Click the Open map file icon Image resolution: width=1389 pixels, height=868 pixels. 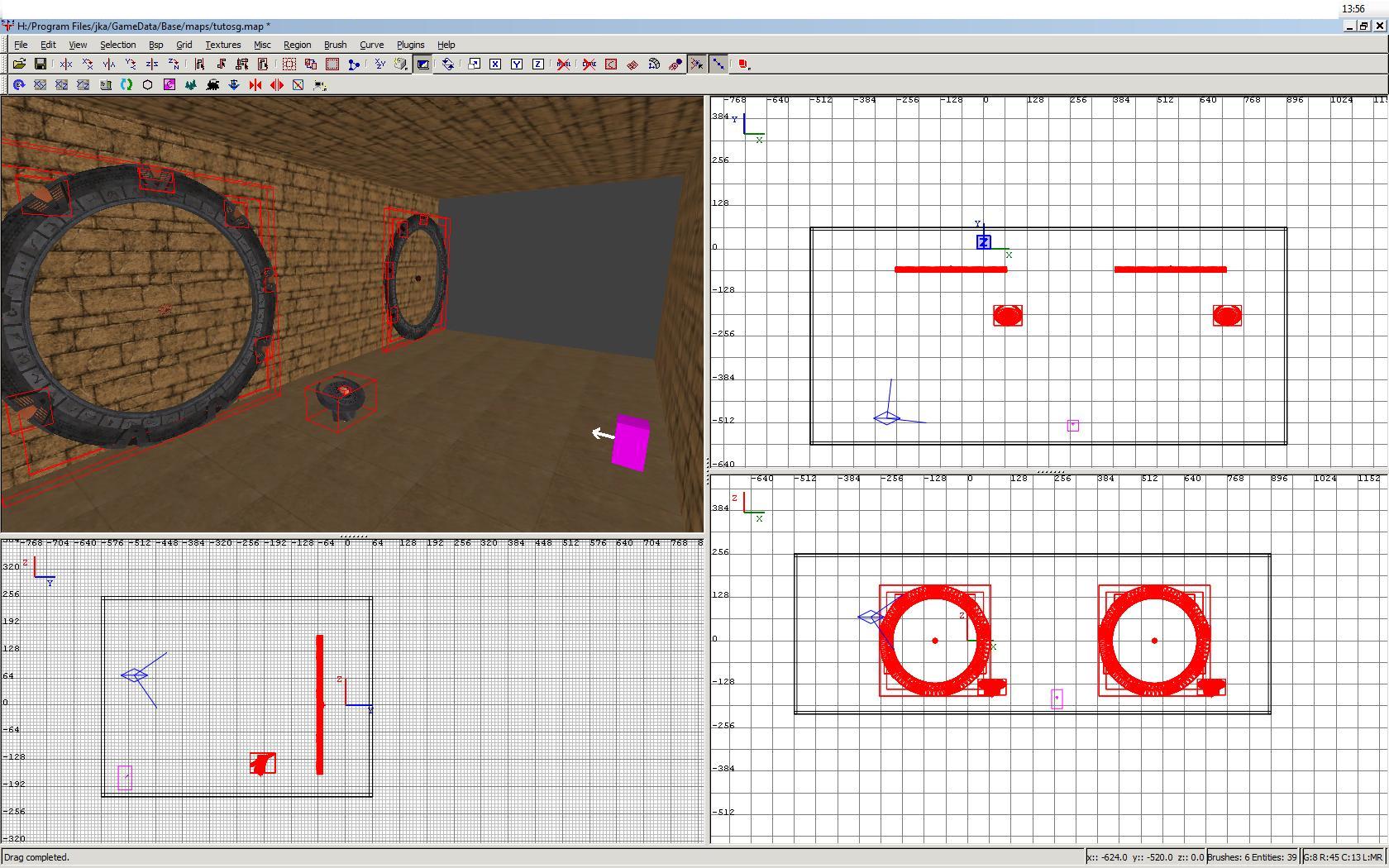tap(19, 64)
